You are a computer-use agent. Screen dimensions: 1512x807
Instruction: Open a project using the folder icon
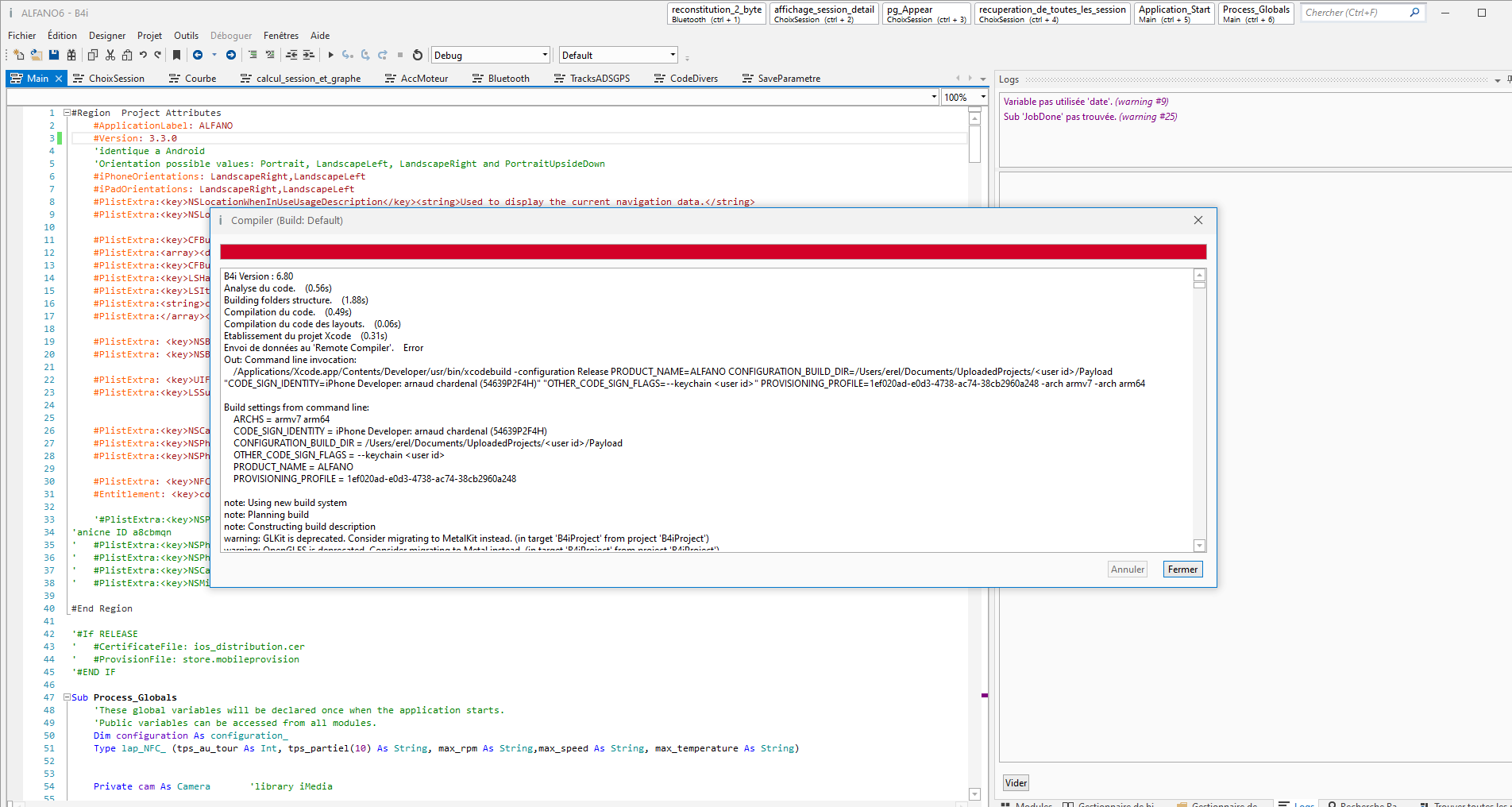point(37,55)
